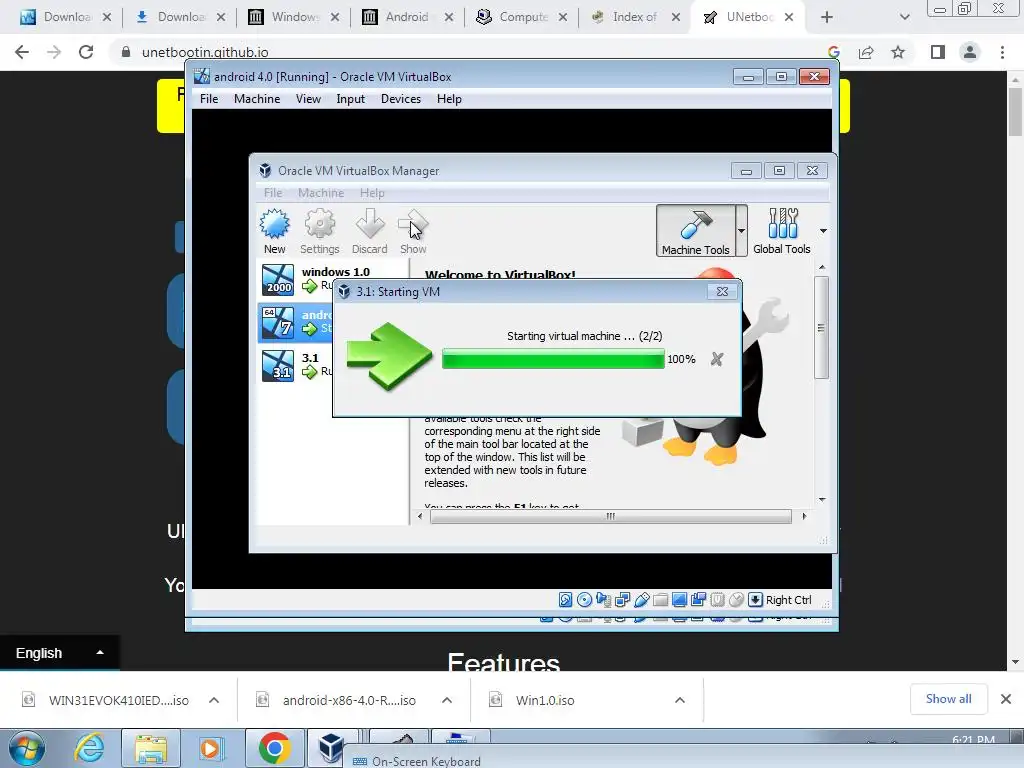
Task: Click the Discard arrow icon
Action: pos(370,232)
